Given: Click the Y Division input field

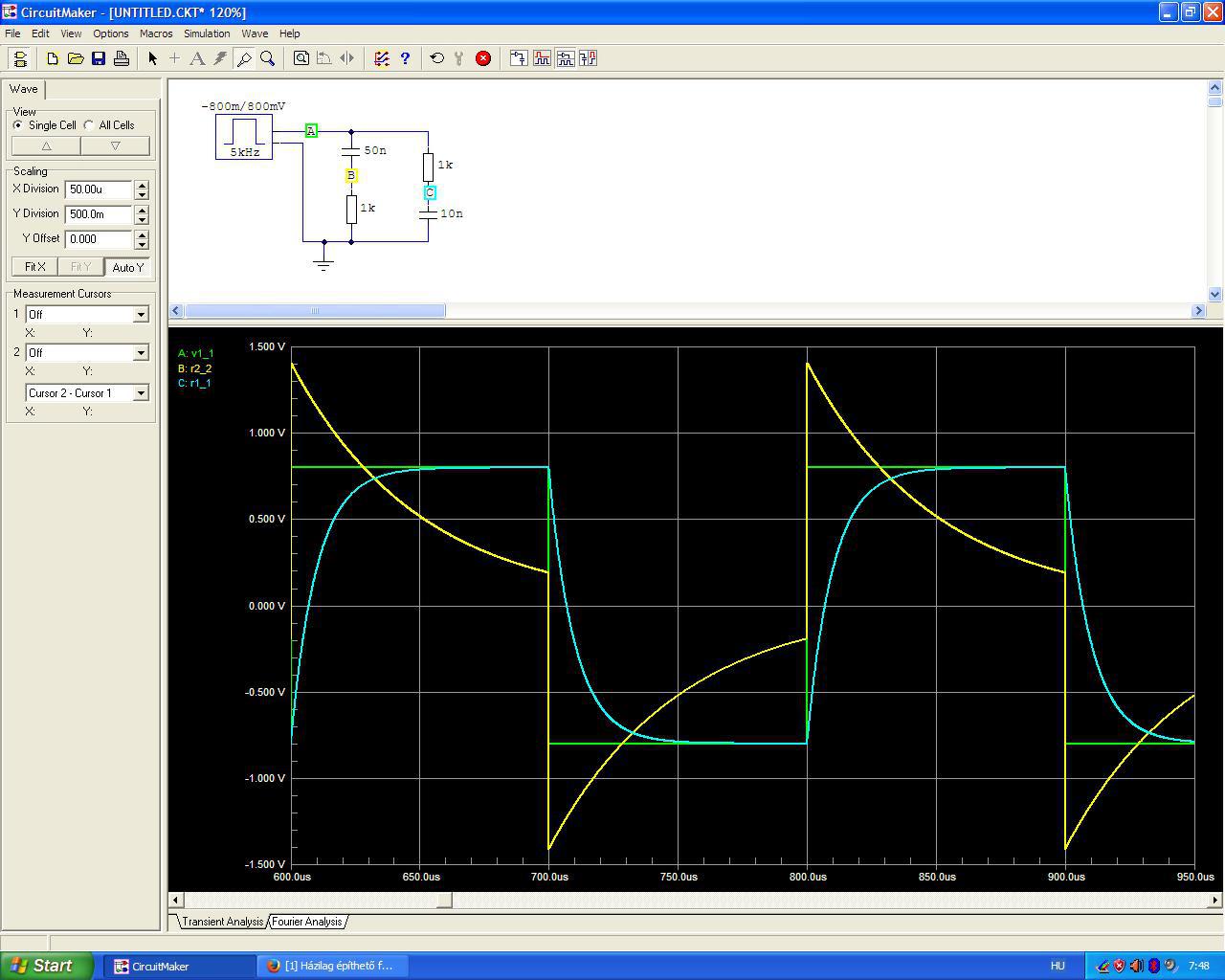Looking at the screenshot, I should (x=99, y=214).
